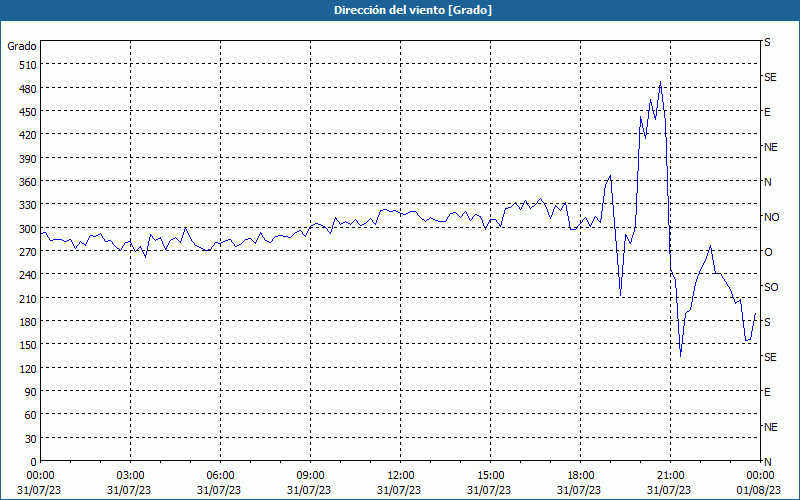
Task: Click the 15:00 time label
Action: 490,476
